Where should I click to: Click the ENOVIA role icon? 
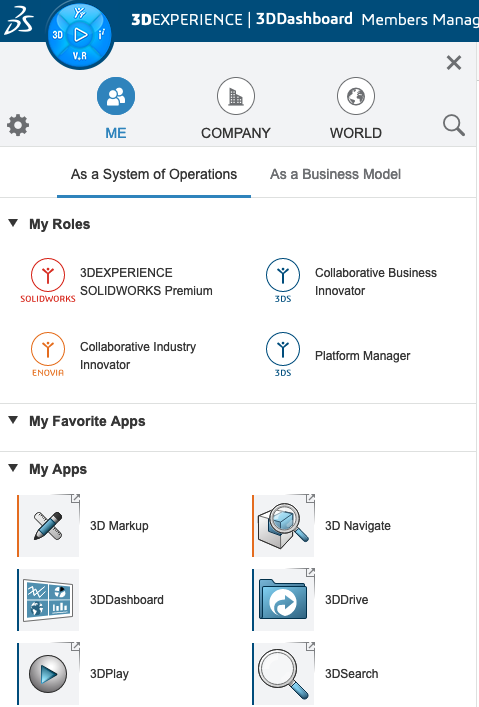click(x=48, y=354)
